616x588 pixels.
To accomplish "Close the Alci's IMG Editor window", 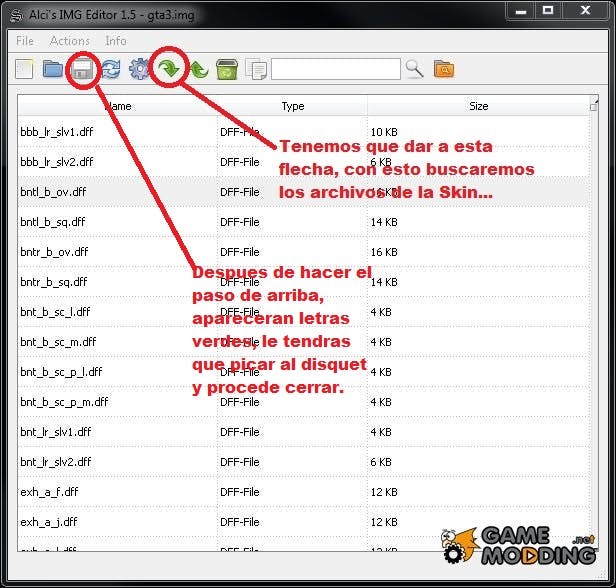I will pos(585,11).
